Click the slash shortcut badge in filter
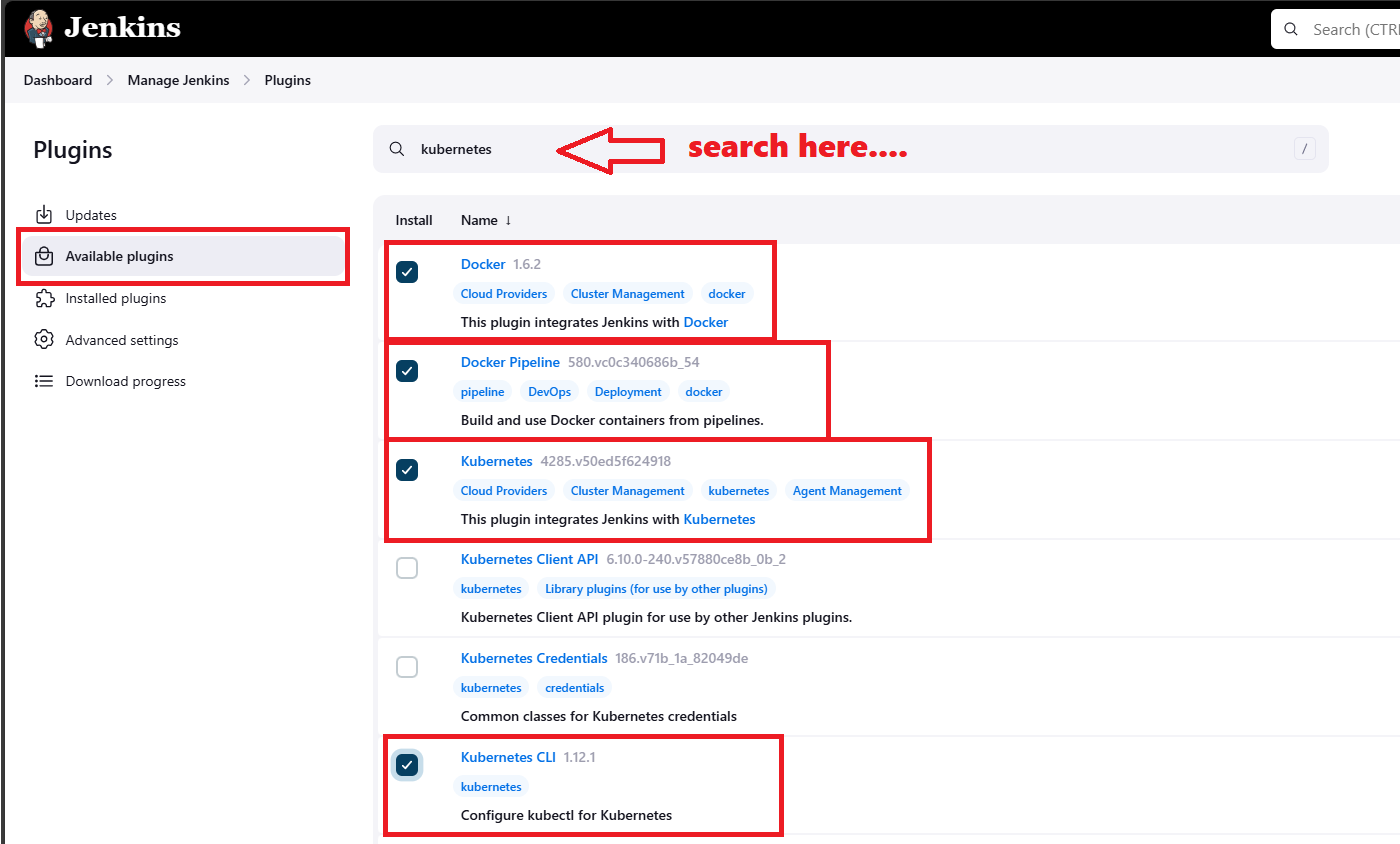The image size is (1400, 844). tap(1304, 149)
